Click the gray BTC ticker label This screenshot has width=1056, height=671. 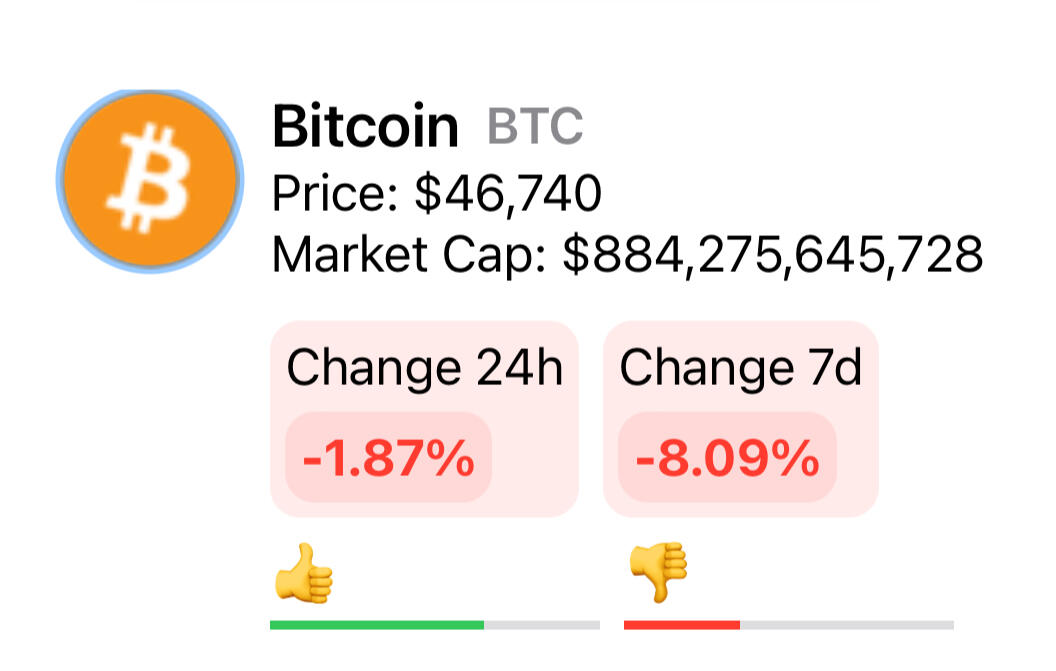(x=535, y=126)
